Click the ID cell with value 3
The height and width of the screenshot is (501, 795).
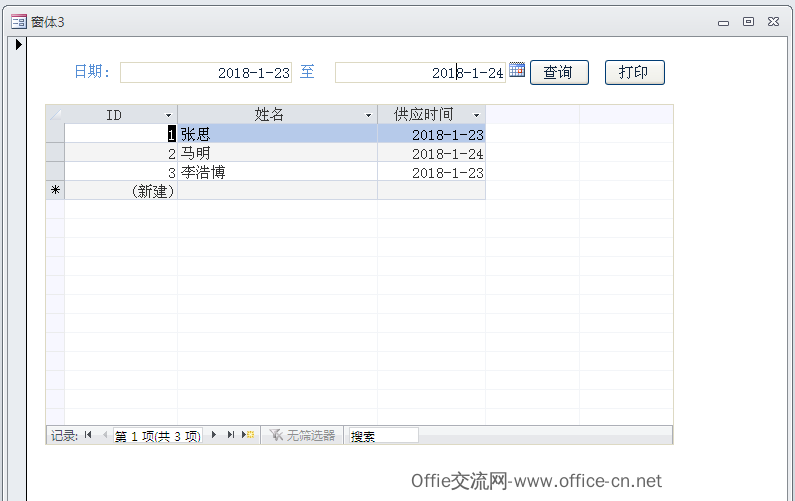point(121,172)
